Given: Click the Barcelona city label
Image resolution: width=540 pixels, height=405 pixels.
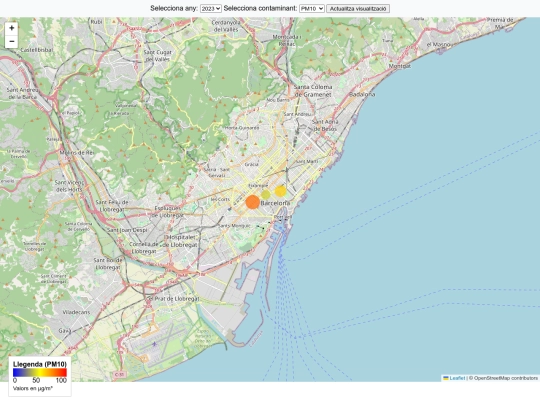Looking at the screenshot, I should coord(275,203).
